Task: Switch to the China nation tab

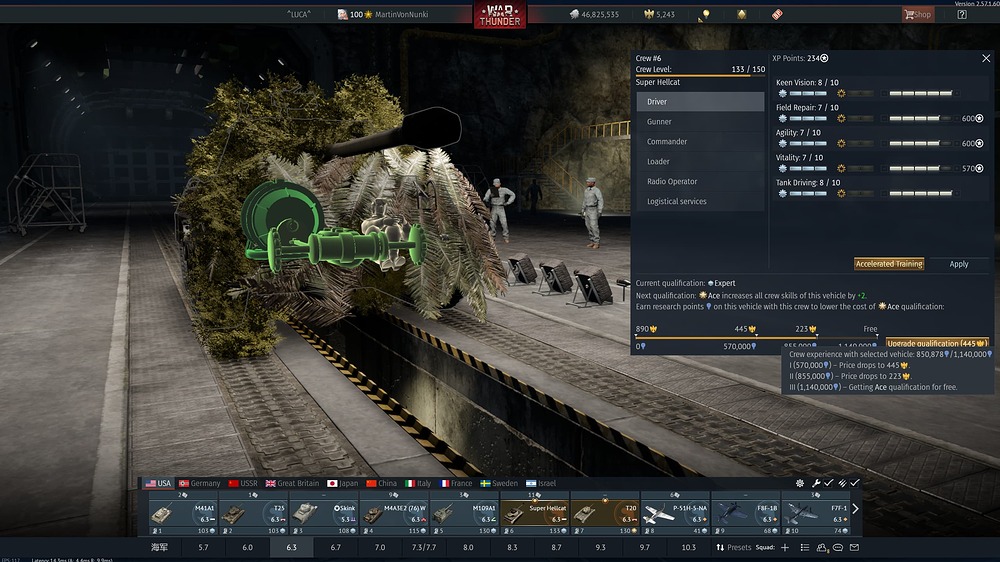Action: [381, 483]
